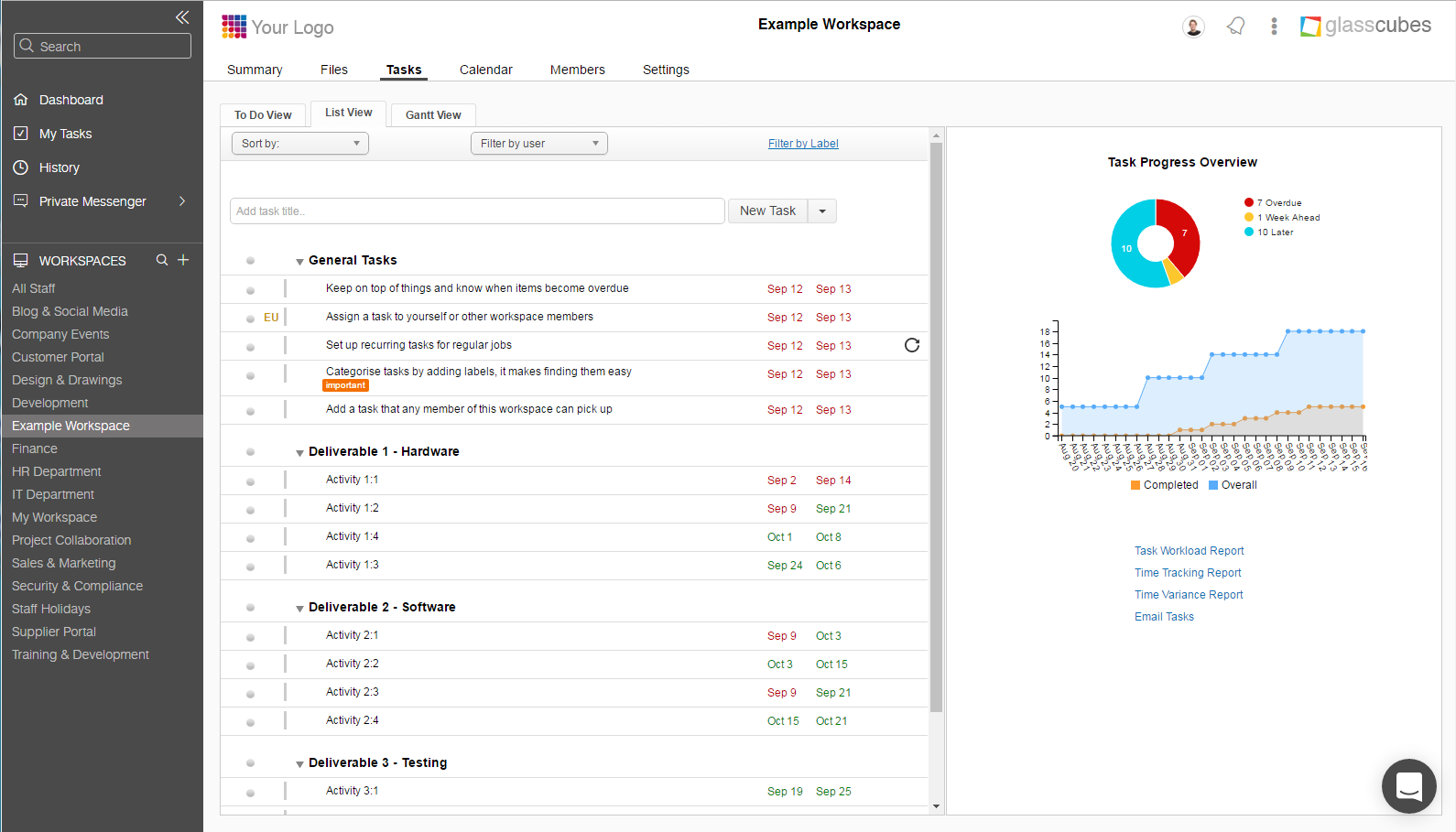Collapse the sidebar with double-chevron icon
The image size is (1456, 832).
(x=182, y=16)
